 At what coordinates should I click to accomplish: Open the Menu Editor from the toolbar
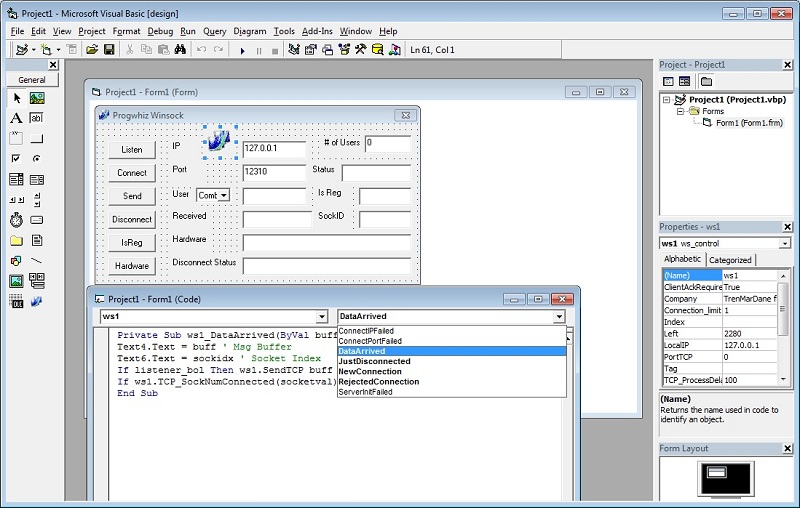[x=72, y=50]
